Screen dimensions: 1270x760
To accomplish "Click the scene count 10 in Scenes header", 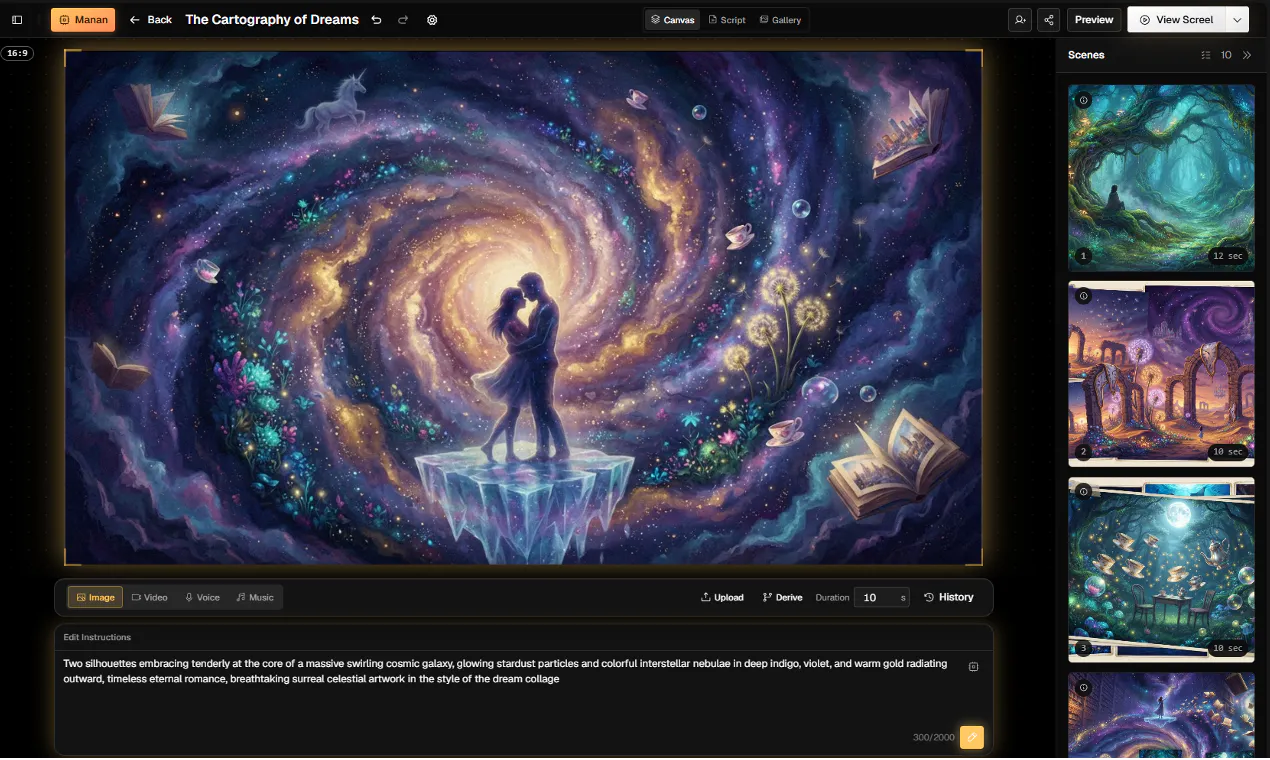I will [1226, 55].
